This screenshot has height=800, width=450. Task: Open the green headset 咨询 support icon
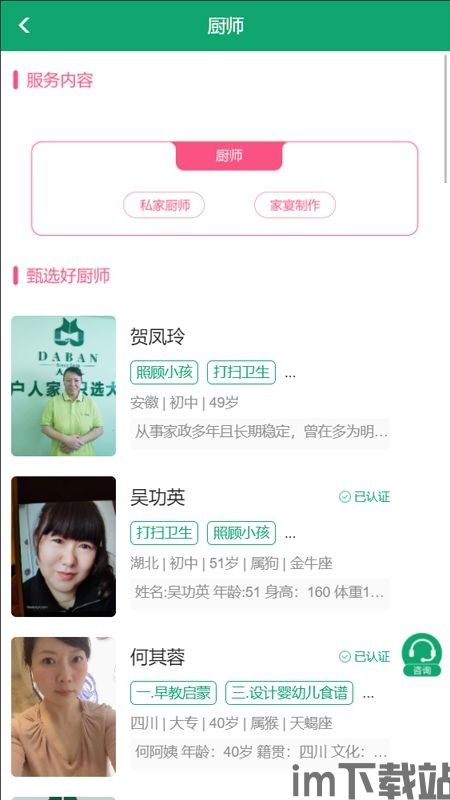[x=421, y=655]
